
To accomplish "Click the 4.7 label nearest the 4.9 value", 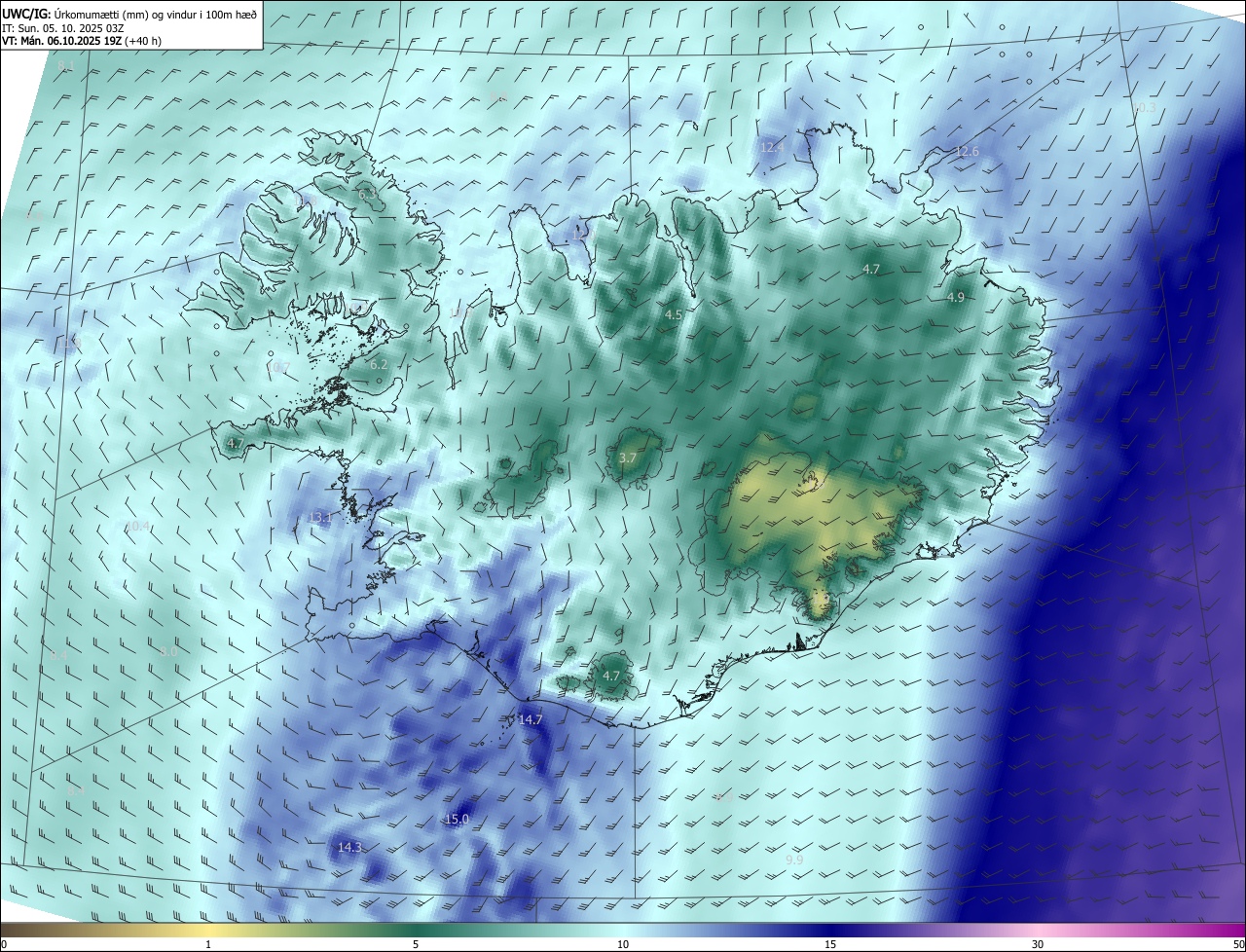I will click(871, 269).
